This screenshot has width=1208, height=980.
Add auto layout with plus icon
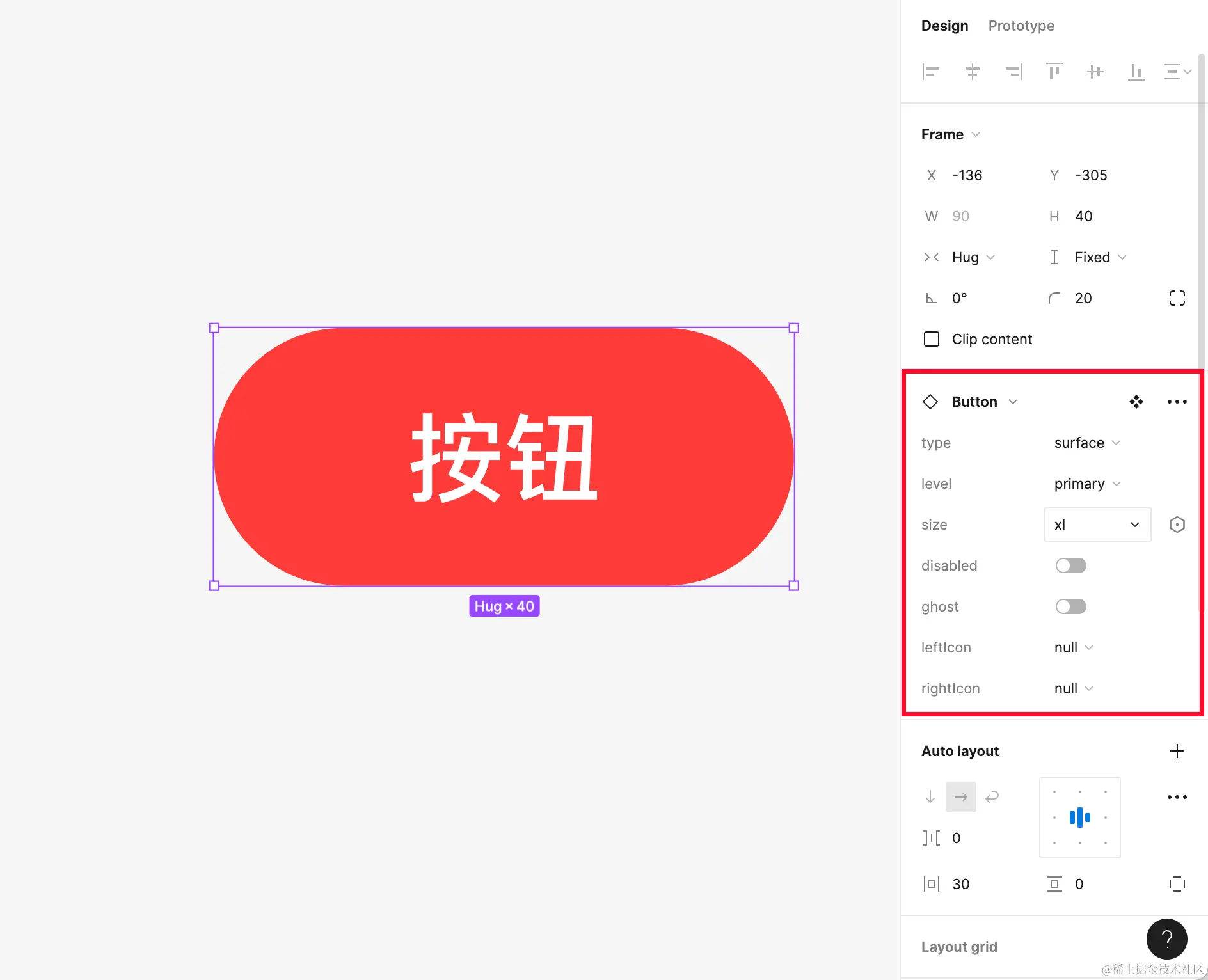(1177, 751)
